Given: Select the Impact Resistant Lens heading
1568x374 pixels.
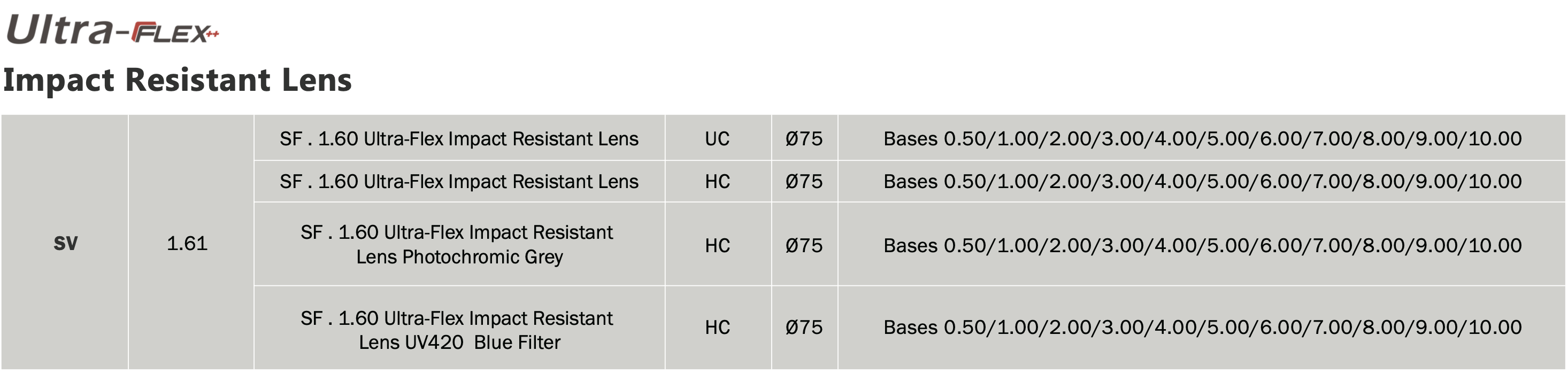Looking at the screenshot, I should (x=177, y=80).
